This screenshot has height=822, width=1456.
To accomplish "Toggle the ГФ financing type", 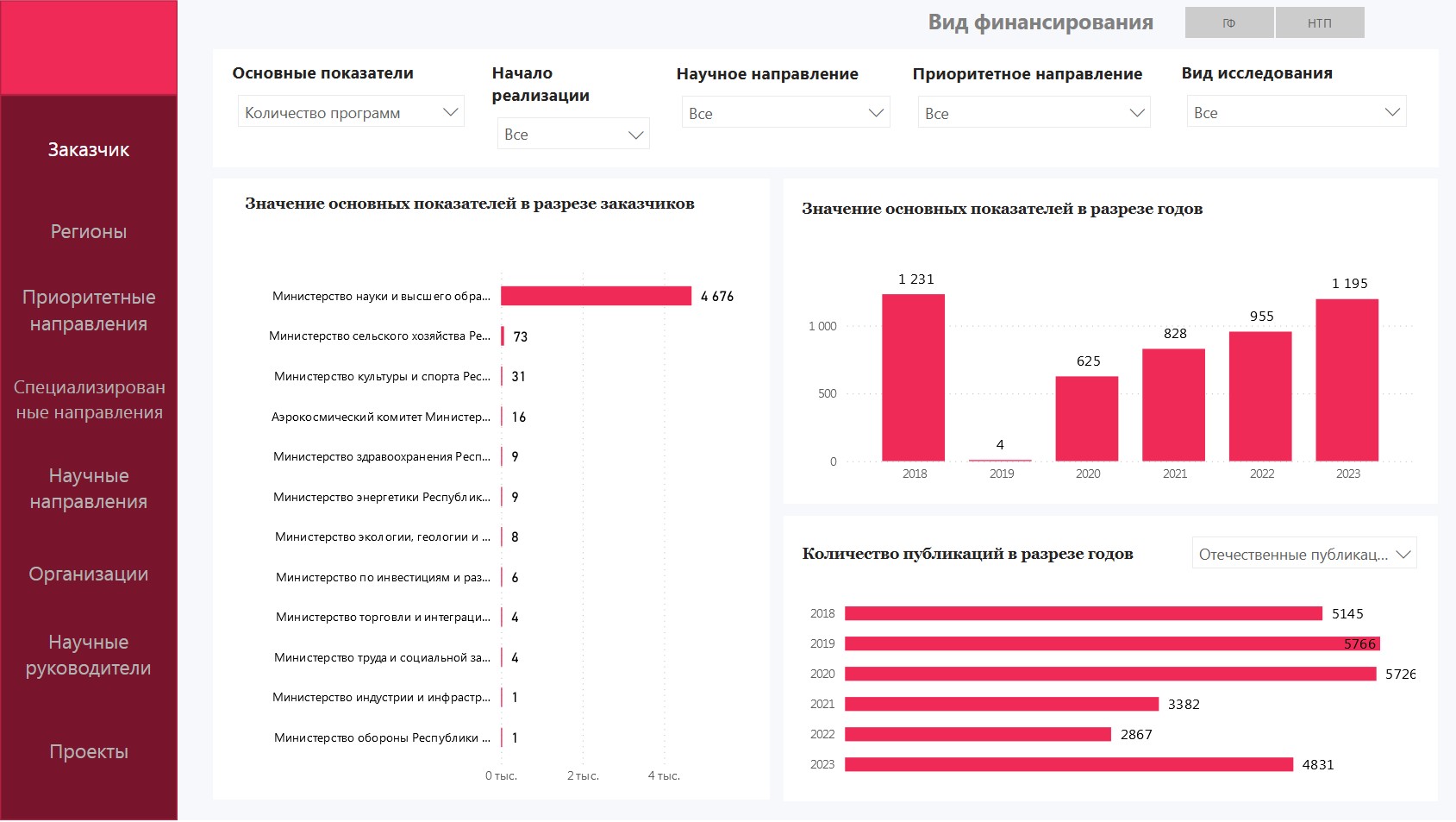I will (1228, 23).
